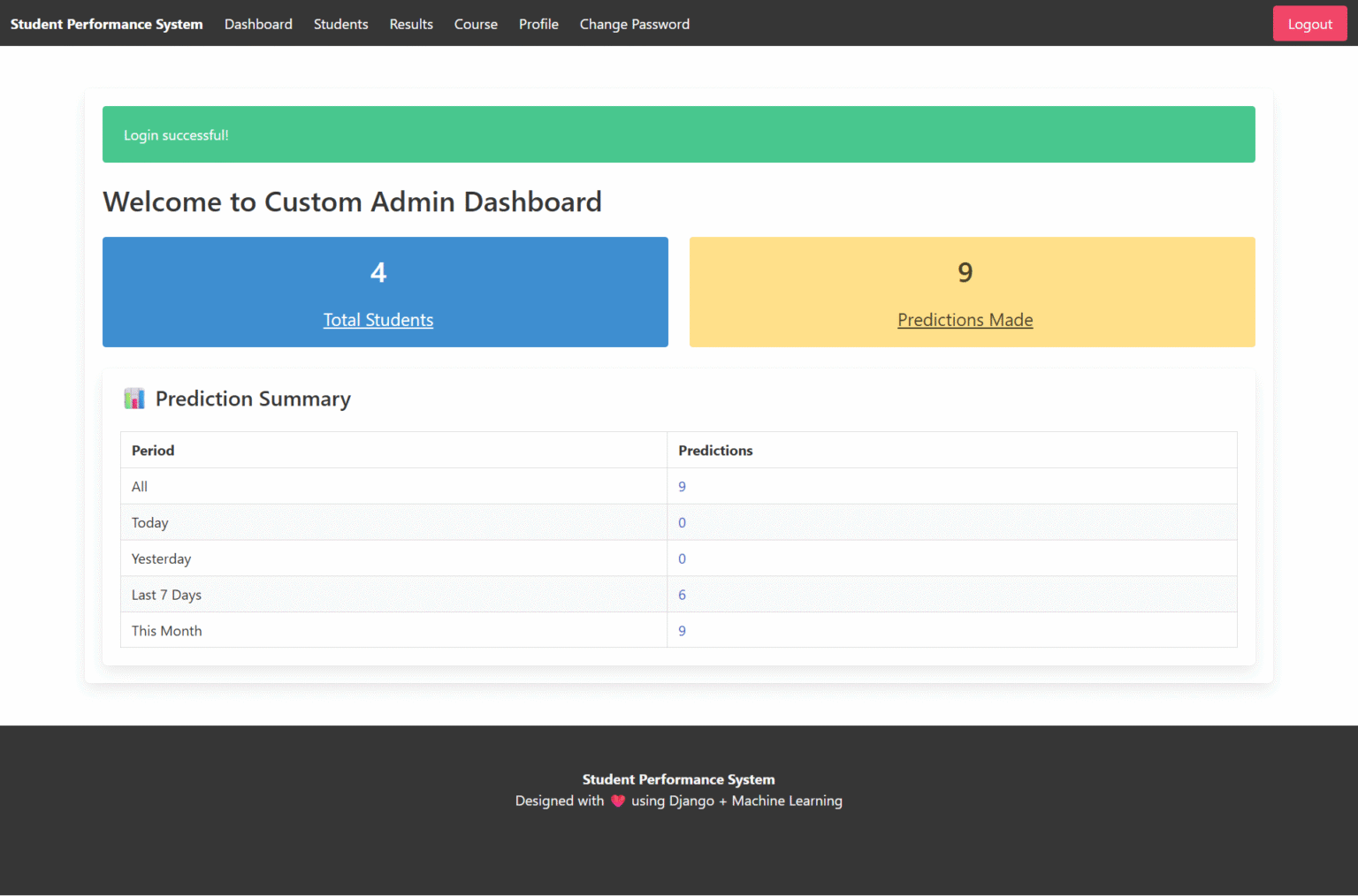The height and width of the screenshot is (896, 1358).
Task: Follow the Total Students link
Action: [x=378, y=320]
